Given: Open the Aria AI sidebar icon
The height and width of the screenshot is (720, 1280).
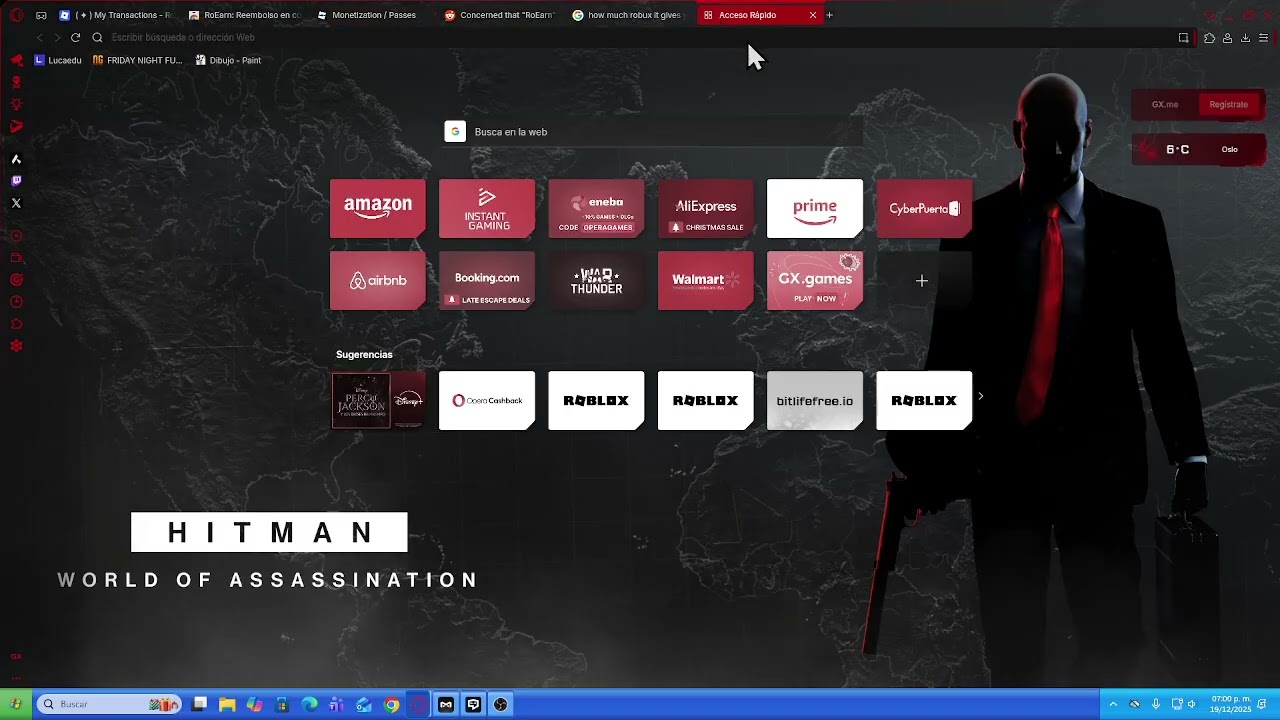Looking at the screenshot, I should tap(16, 159).
